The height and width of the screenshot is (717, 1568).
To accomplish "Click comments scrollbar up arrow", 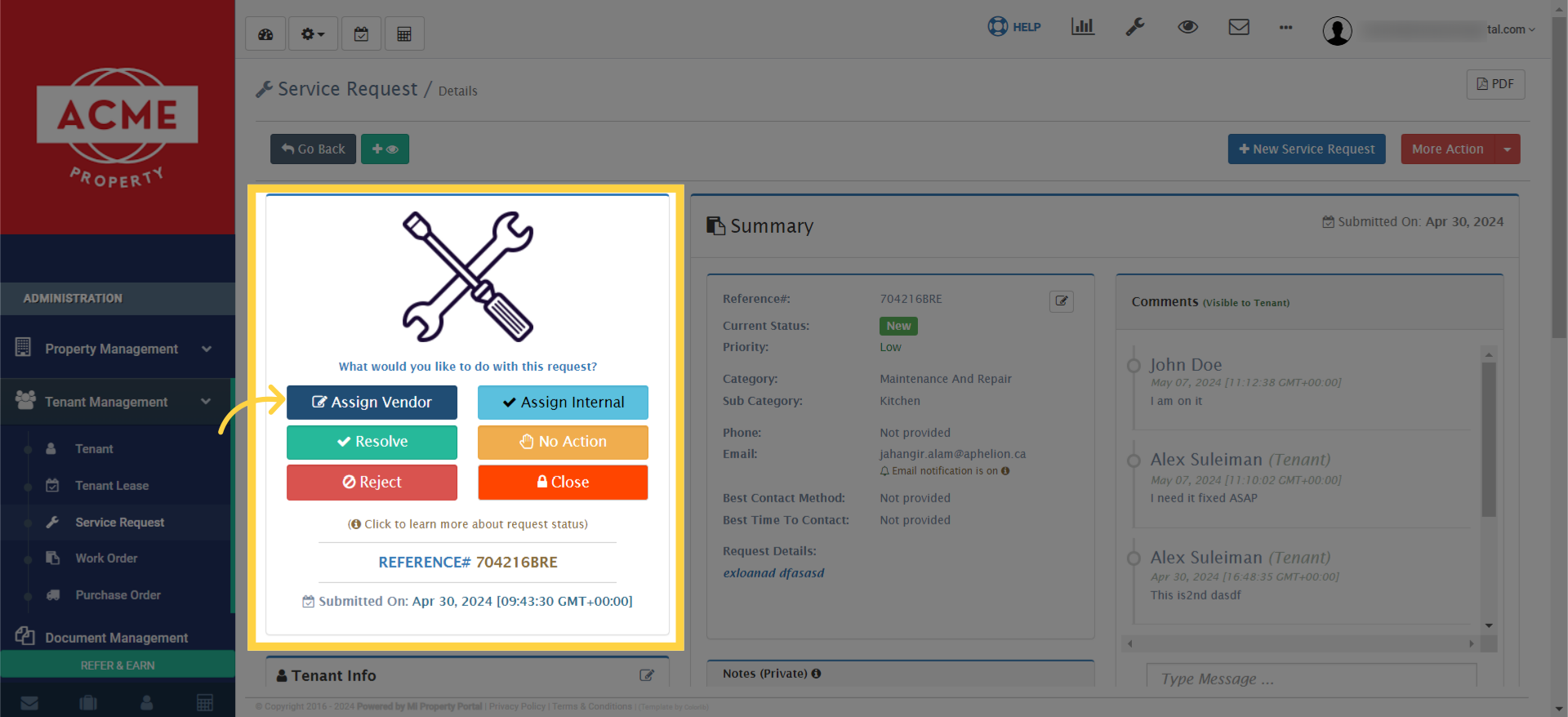I will [x=1489, y=354].
